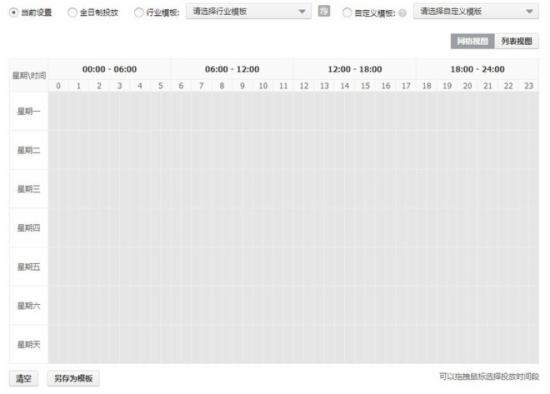Viewport: 550px width, 394px height.
Task: Click the 星期三 row label
Action: click(x=29, y=189)
